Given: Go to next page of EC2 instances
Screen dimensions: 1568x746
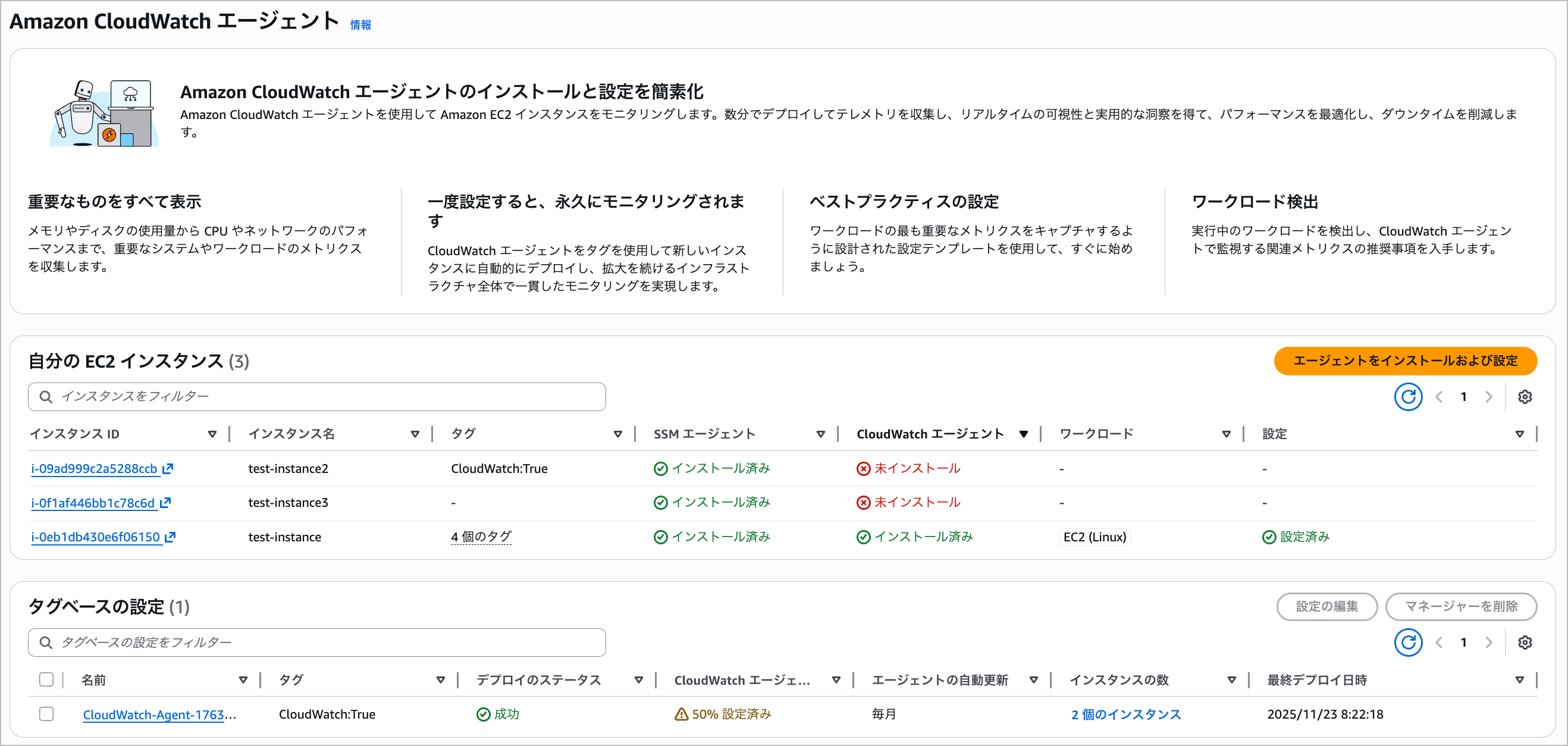Looking at the screenshot, I should (x=1488, y=397).
